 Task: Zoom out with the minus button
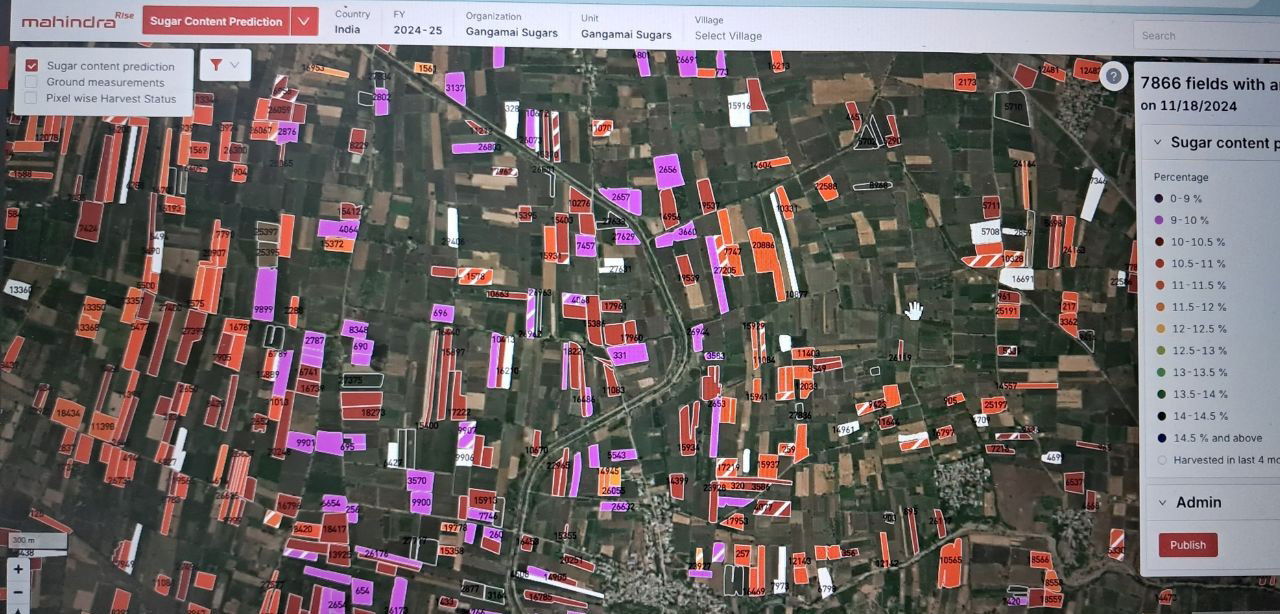click(18, 592)
